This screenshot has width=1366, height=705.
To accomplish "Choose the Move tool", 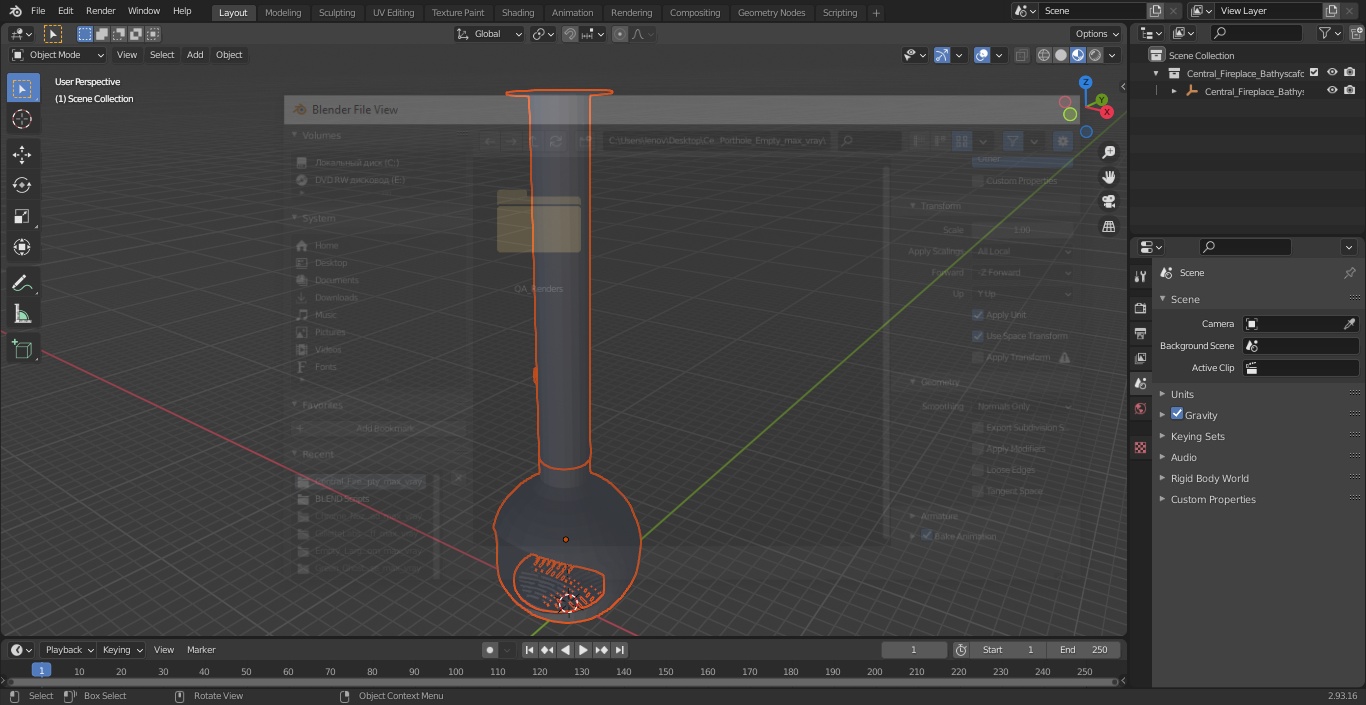I will 22,154.
